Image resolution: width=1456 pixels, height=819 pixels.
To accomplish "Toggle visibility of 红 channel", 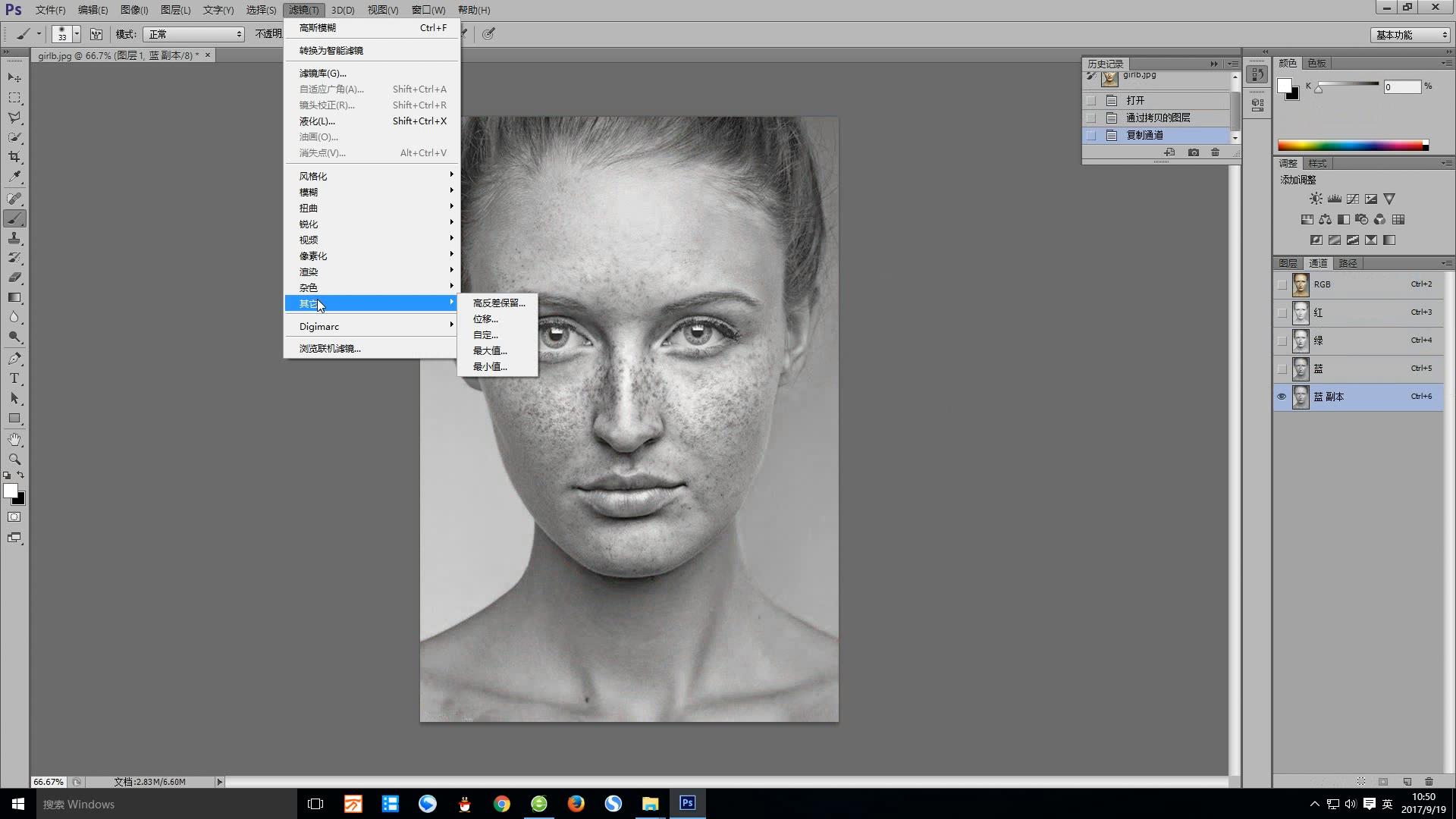I will coord(1282,312).
